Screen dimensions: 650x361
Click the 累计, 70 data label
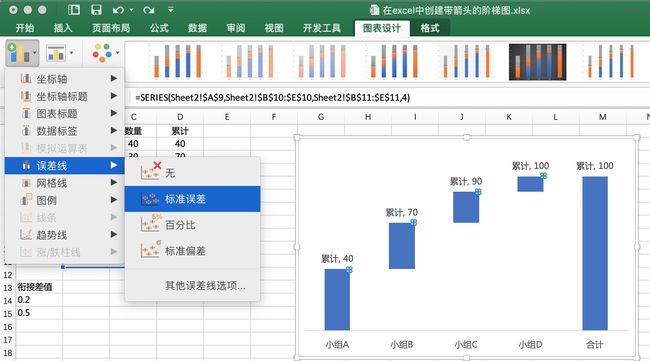tap(402, 213)
